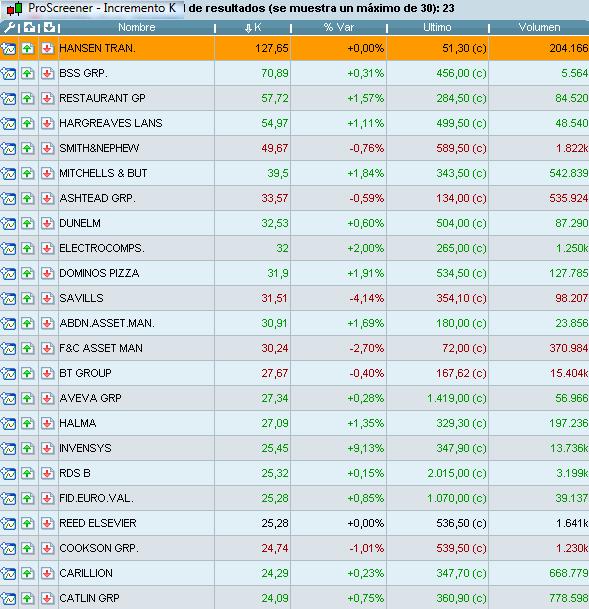Click the last price 72,00 (c)
The height and width of the screenshot is (609, 589).
click(x=464, y=348)
